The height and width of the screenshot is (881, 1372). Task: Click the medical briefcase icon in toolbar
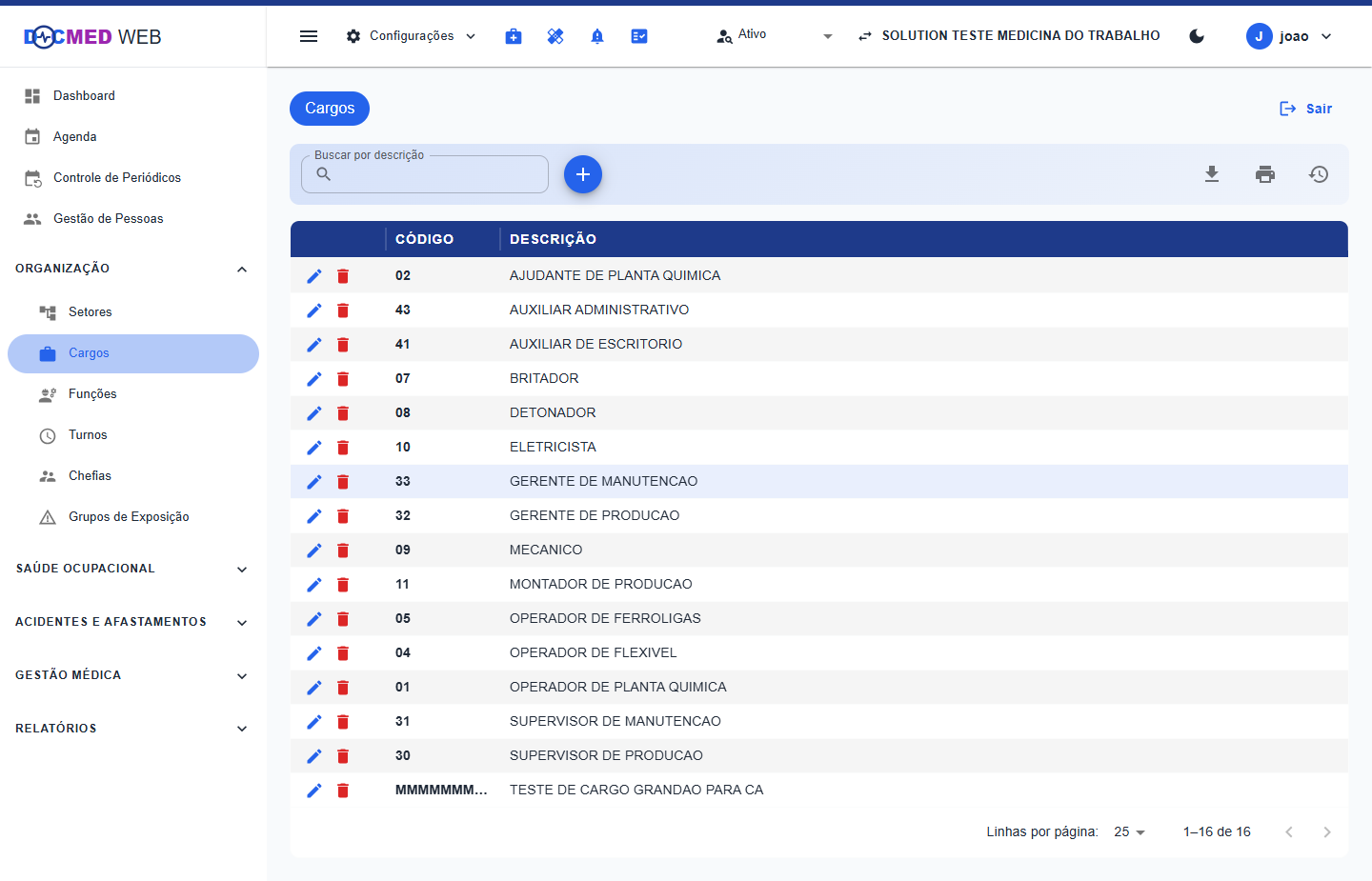tap(514, 36)
